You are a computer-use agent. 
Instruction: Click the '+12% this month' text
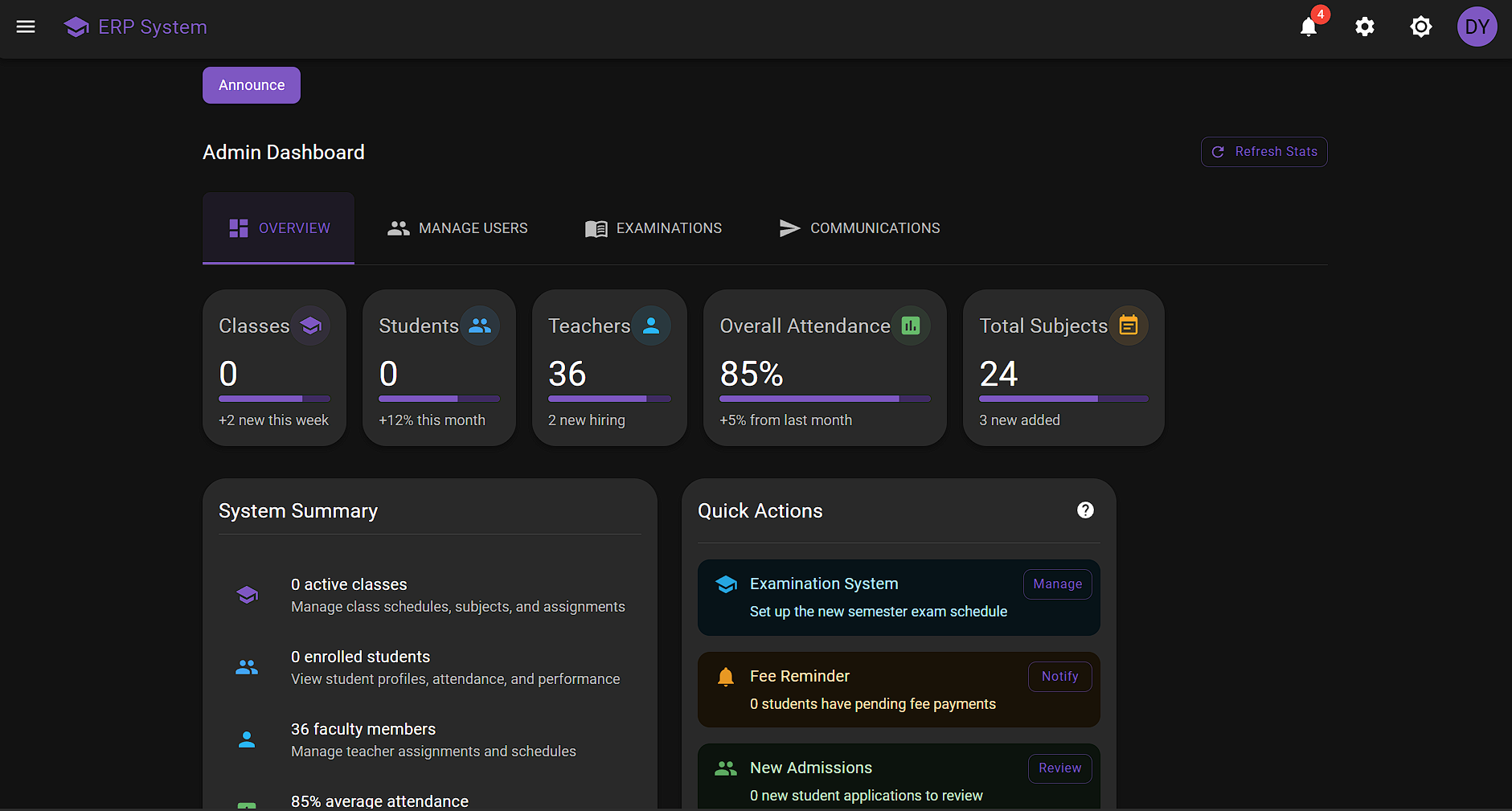click(x=432, y=420)
